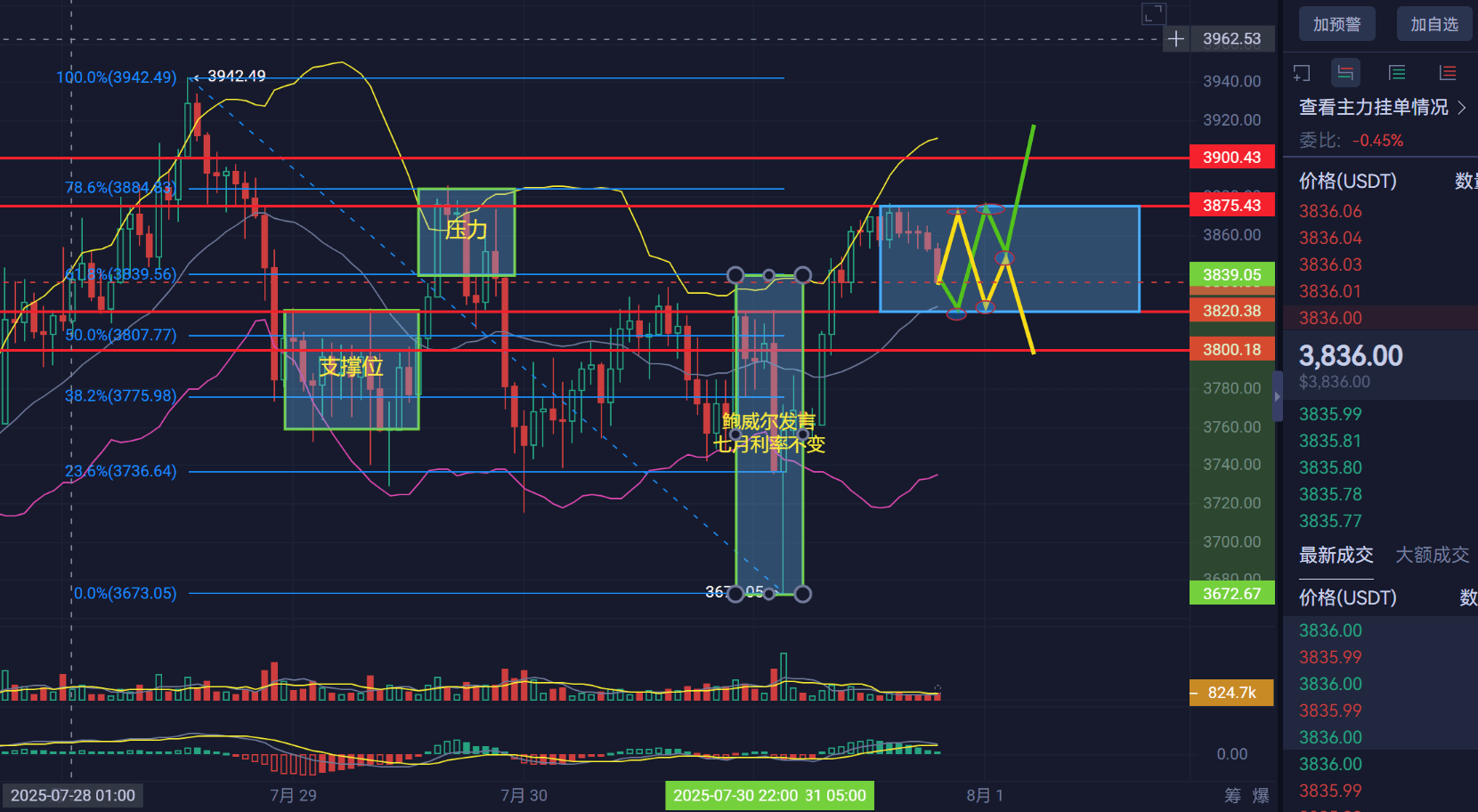The image size is (1478, 812).
Task: Select buy order price 3835.77
Action: (1330, 521)
